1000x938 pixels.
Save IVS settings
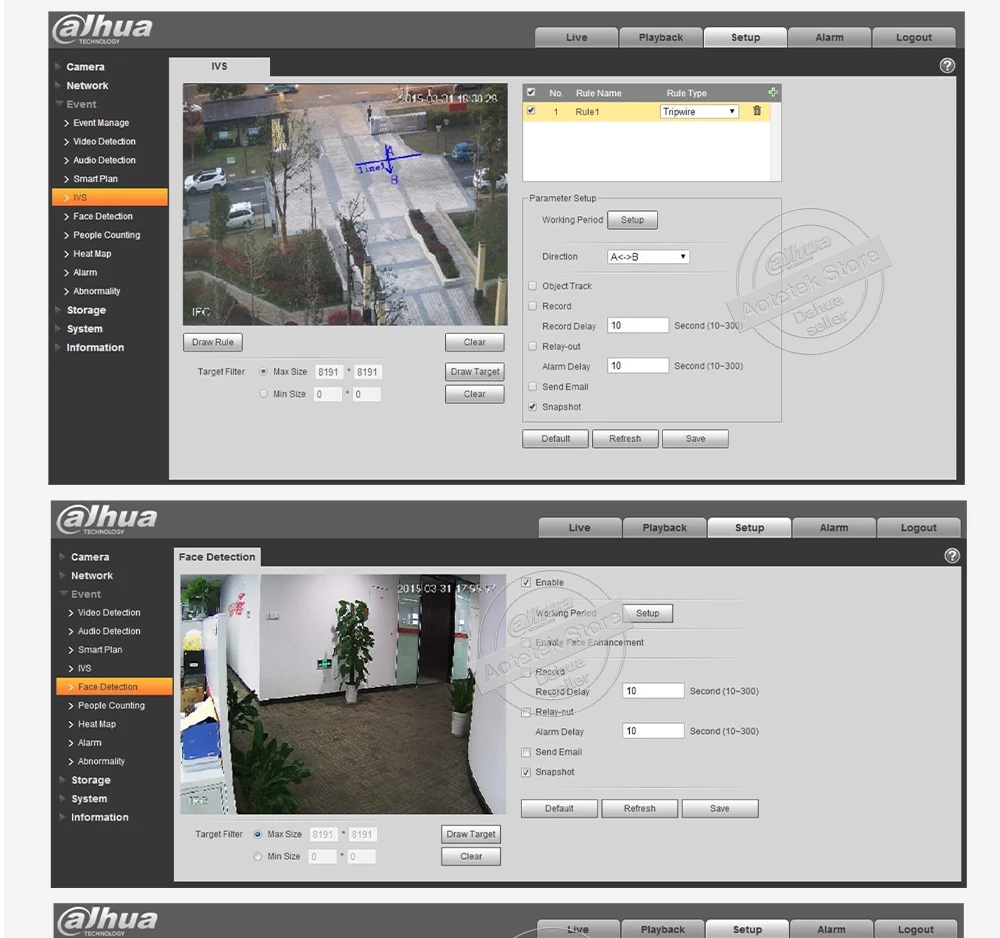(x=695, y=439)
